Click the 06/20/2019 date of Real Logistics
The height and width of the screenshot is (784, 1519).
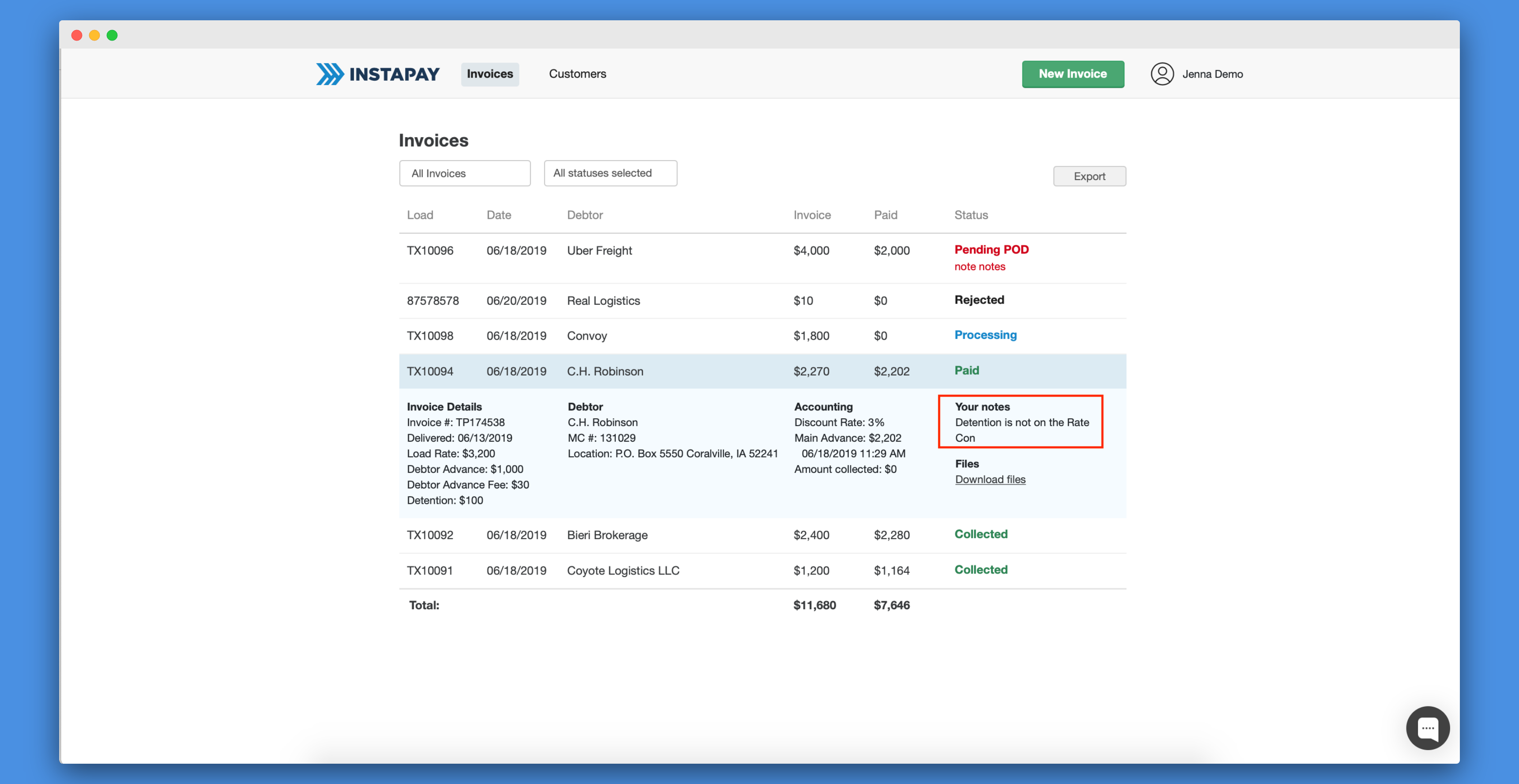(x=516, y=300)
